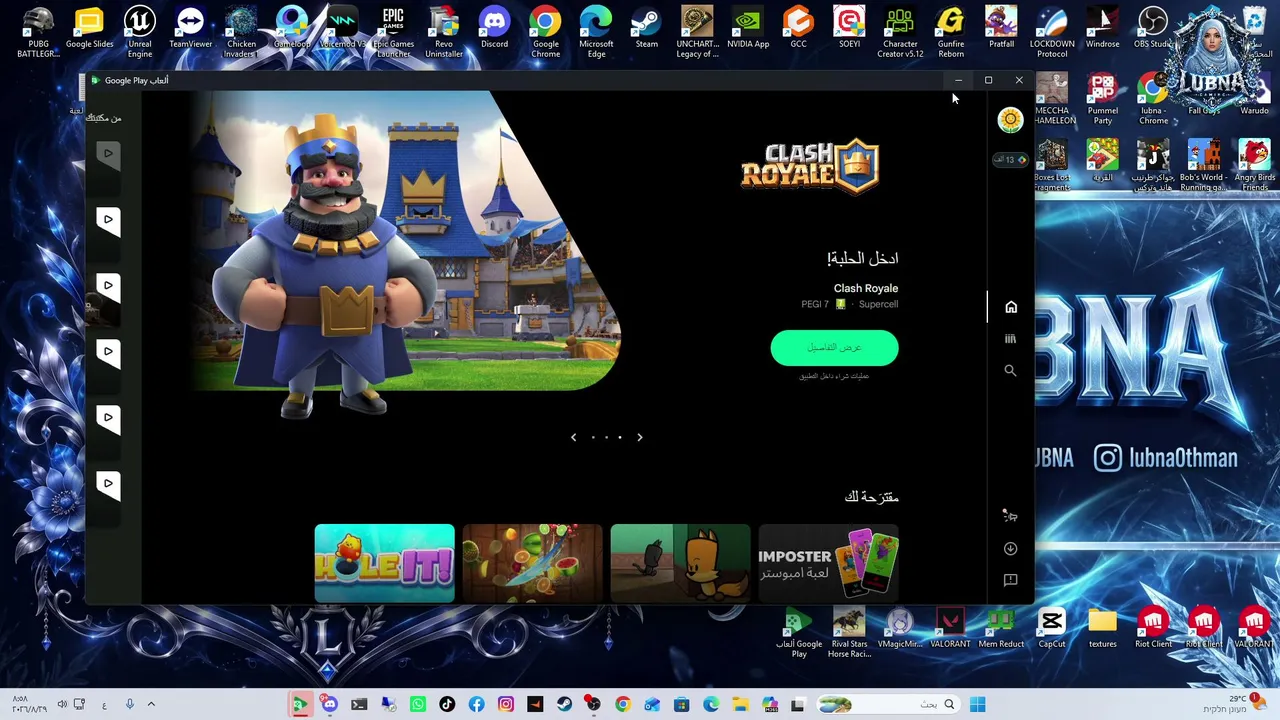Open the fruit slicing game thumbnail
This screenshot has height=720, width=1280.
(x=532, y=563)
